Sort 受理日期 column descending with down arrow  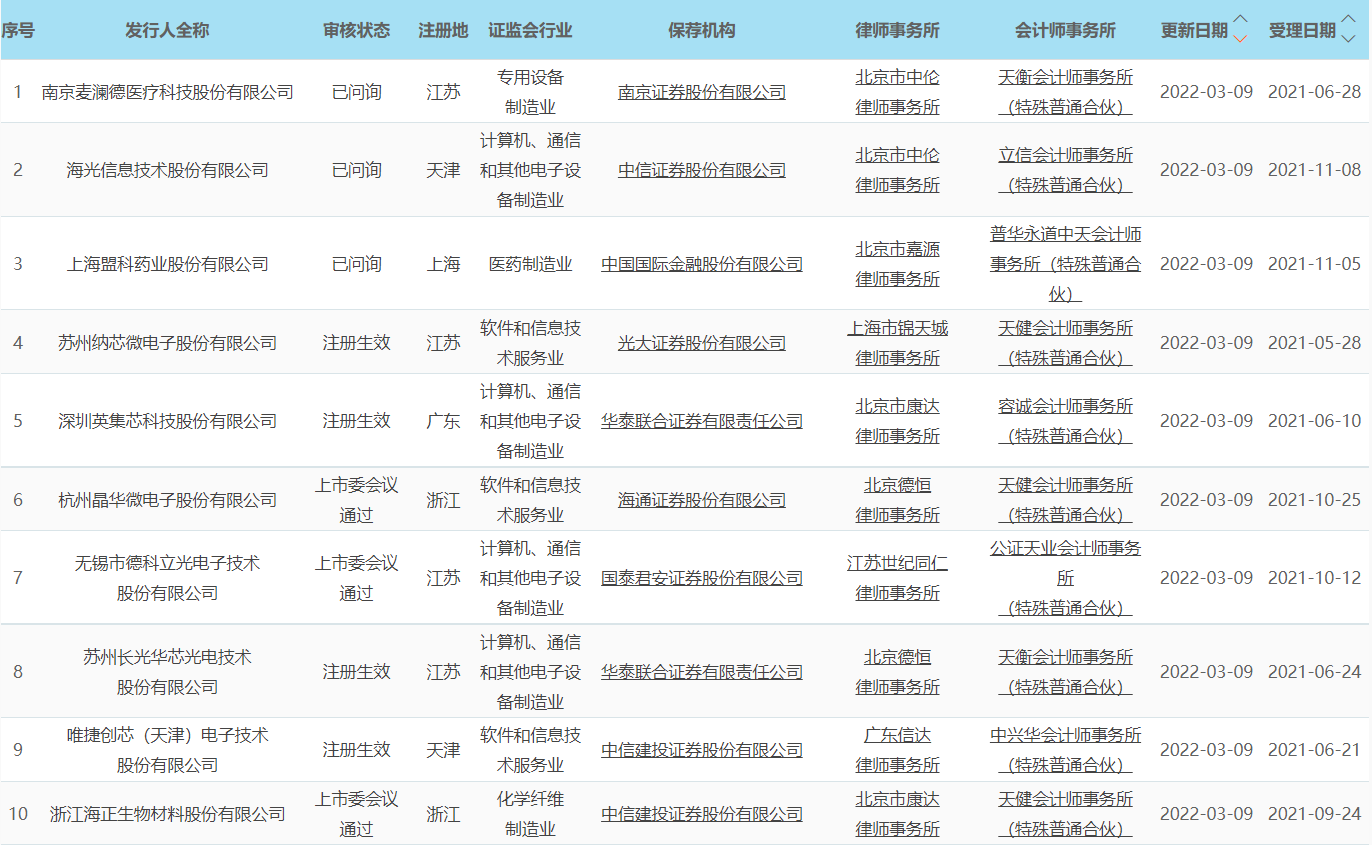[1348, 39]
